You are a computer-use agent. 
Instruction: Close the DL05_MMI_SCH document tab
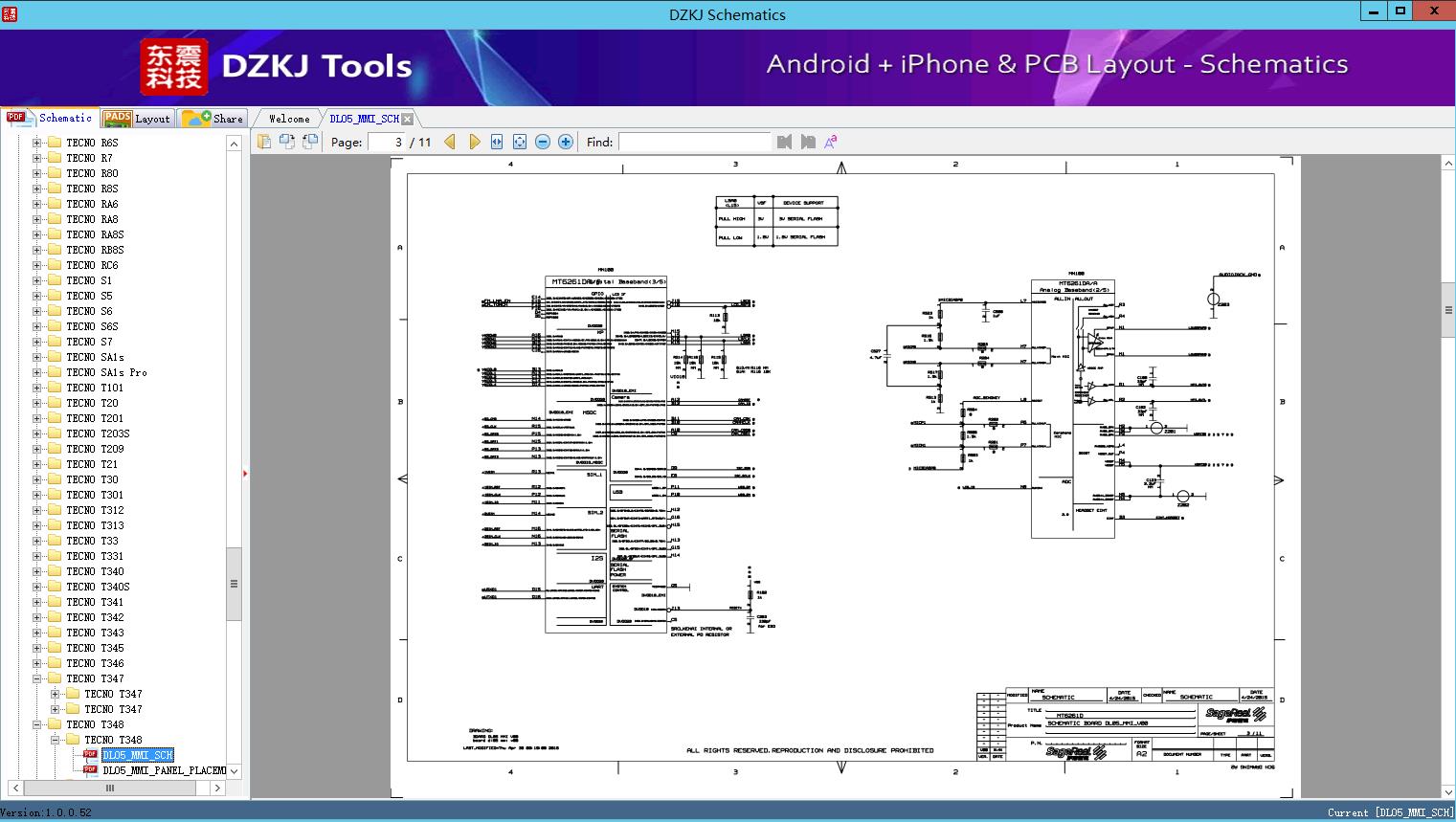[x=408, y=119]
